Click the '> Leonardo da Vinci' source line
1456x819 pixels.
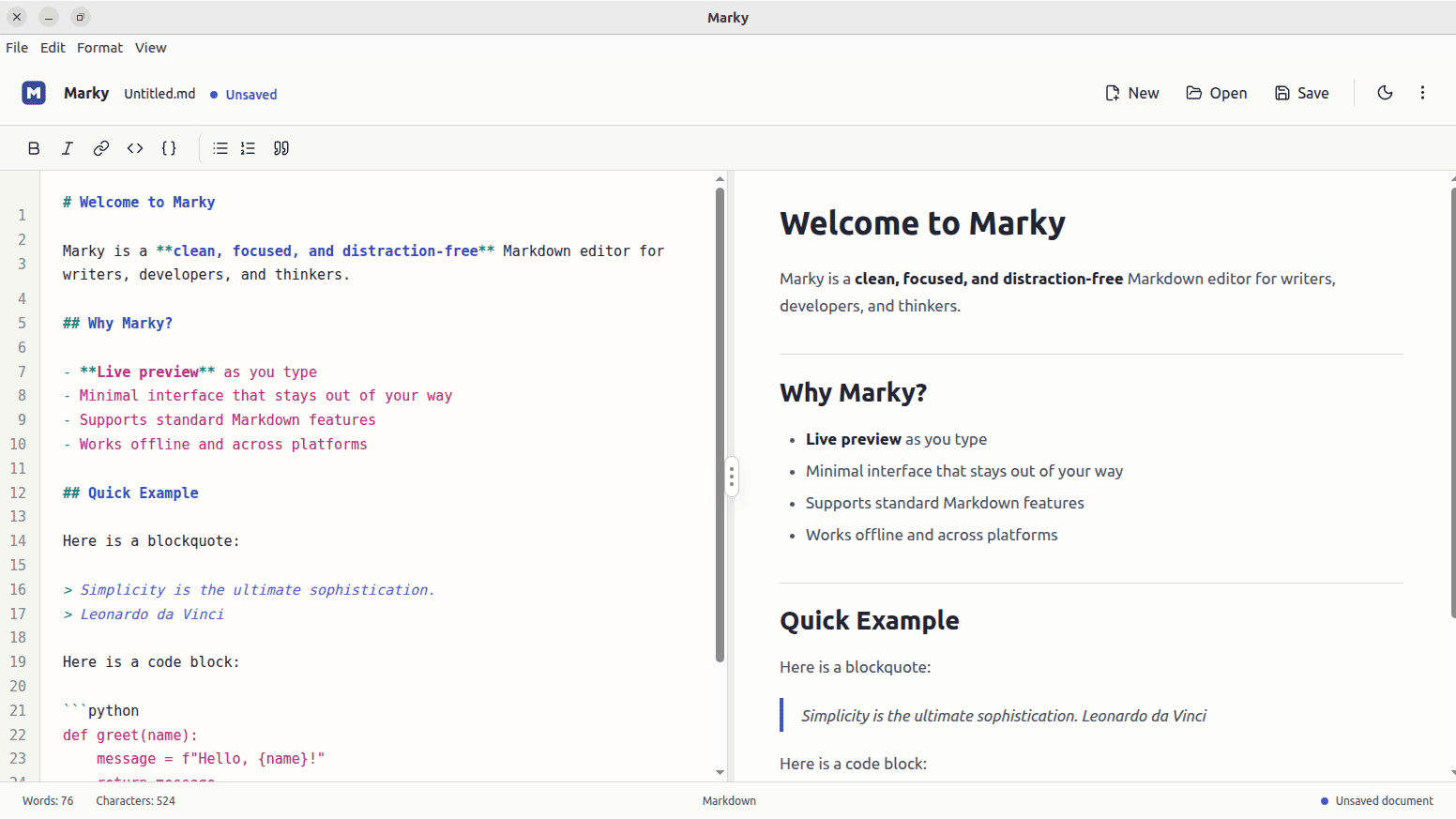point(144,614)
